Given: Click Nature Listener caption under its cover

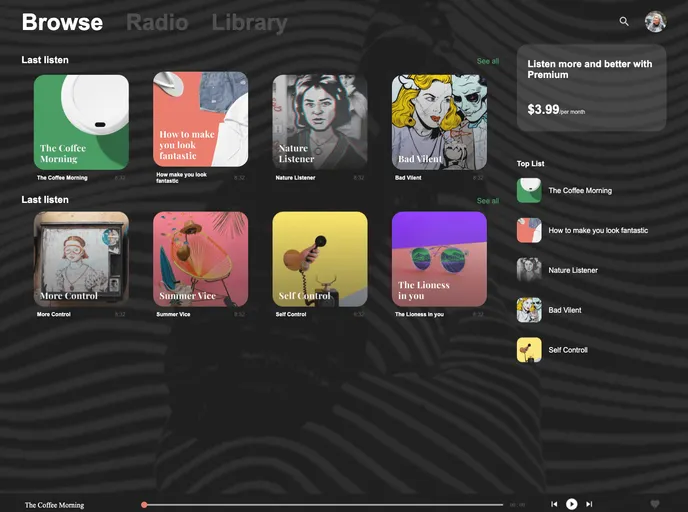Looking at the screenshot, I should (x=295, y=178).
